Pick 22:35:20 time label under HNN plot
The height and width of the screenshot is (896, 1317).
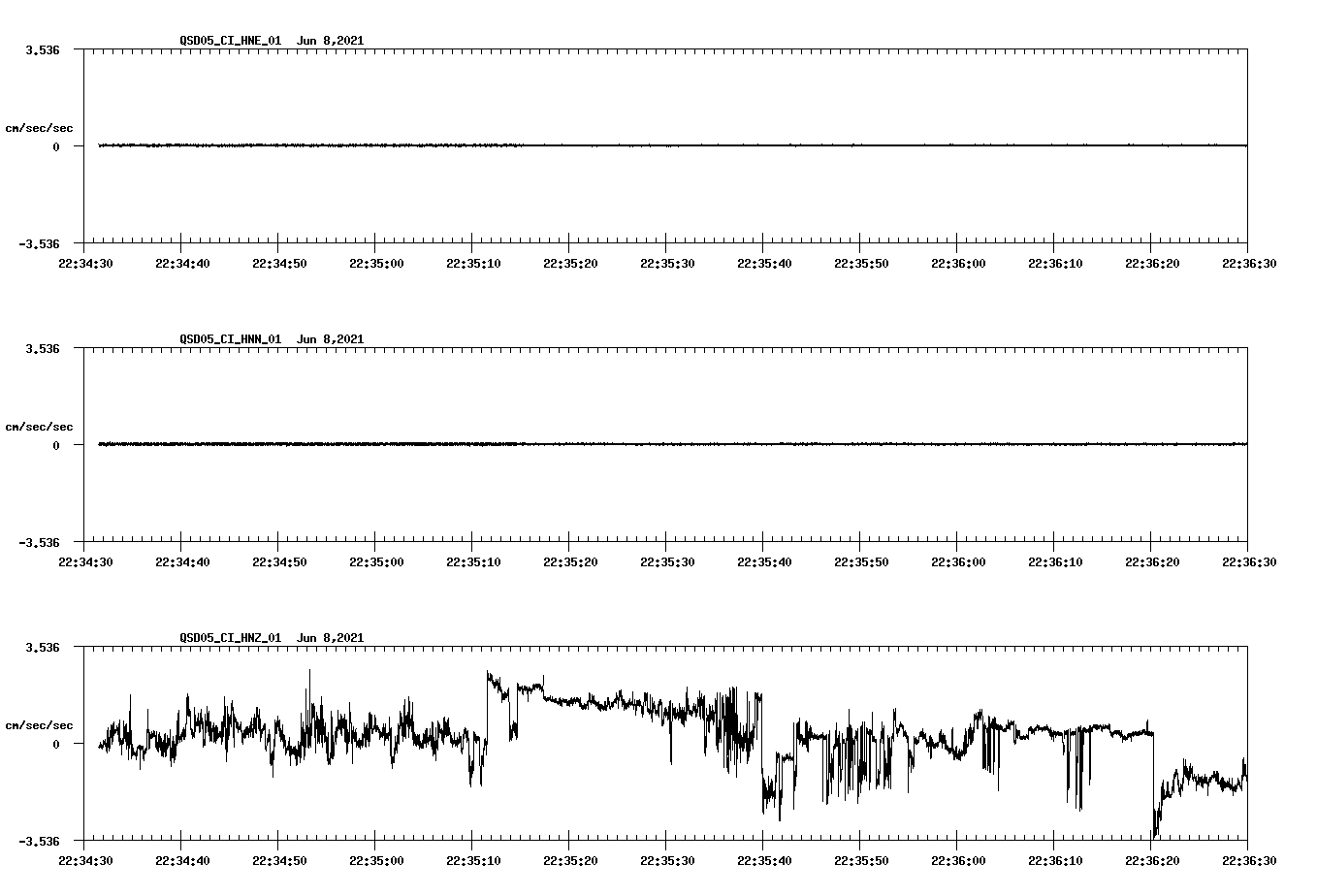pos(570,562)
